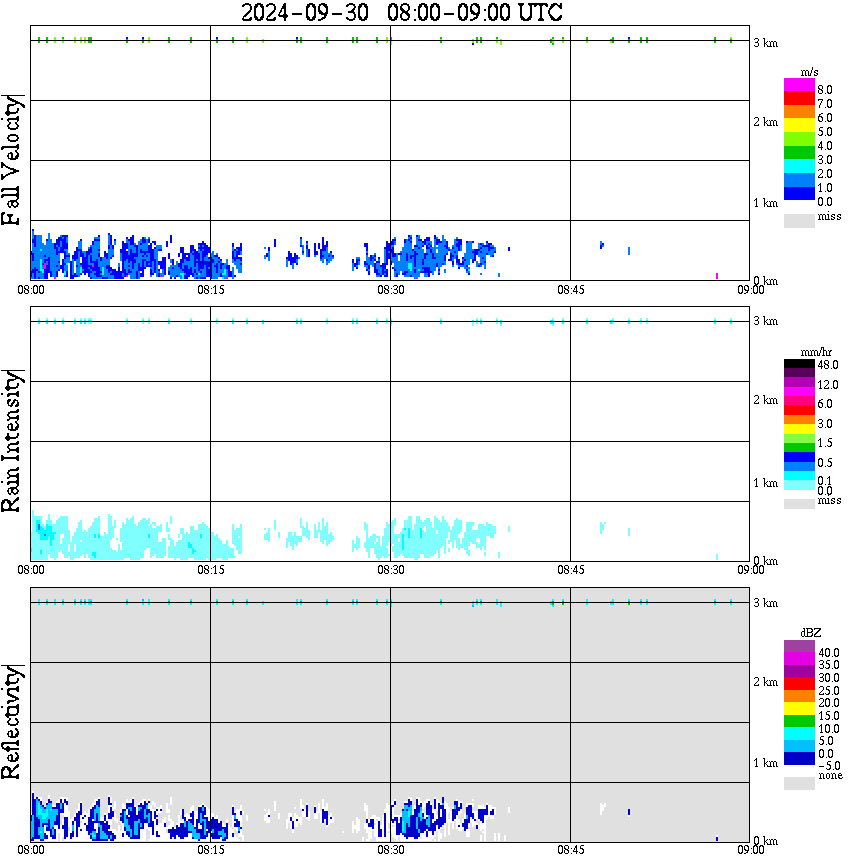Viewport: 850px width, 868px height.
Task: Click the "09:00" label under Reflectivity panel
Action: (751, 850)
